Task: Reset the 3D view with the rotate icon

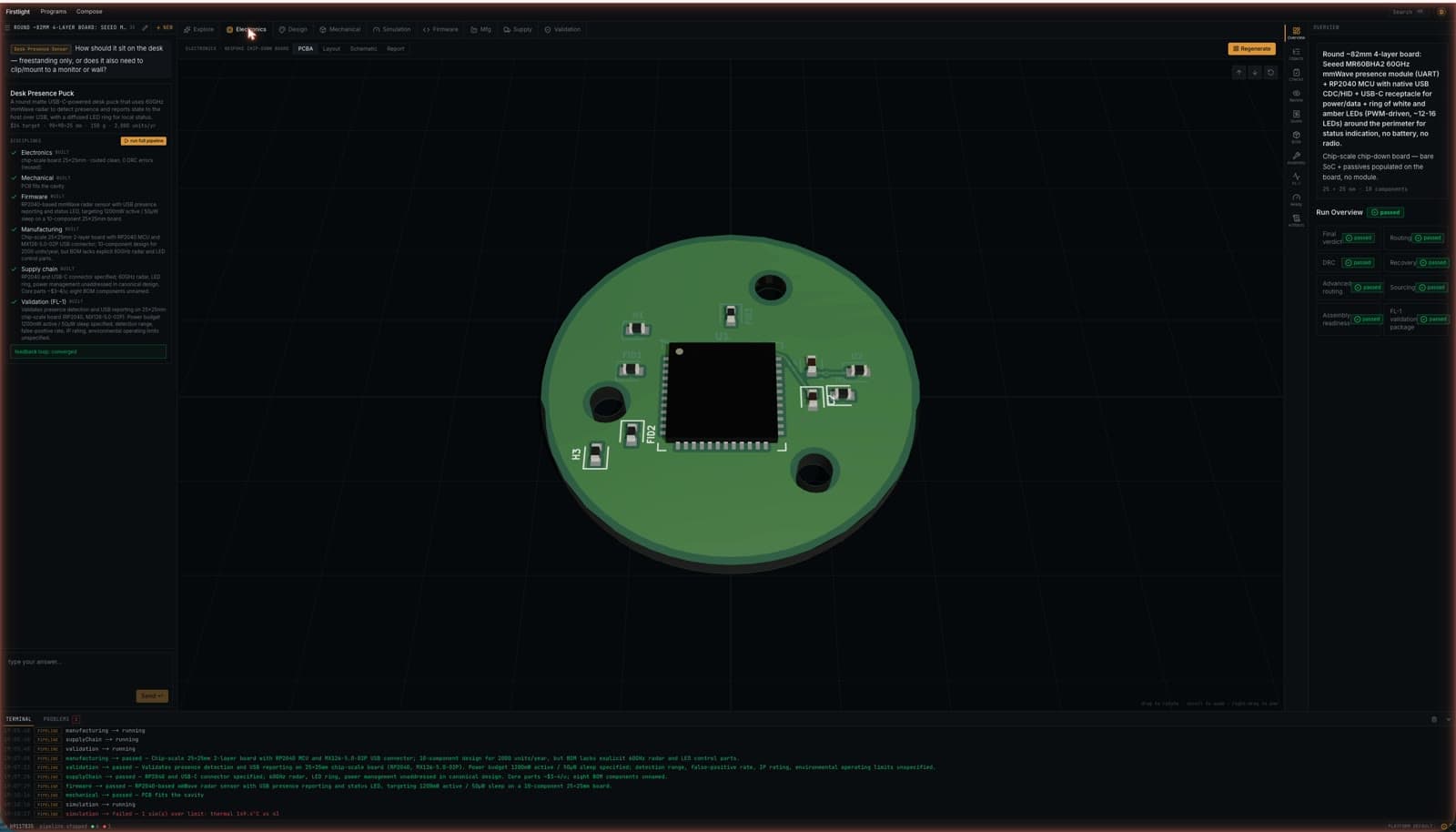Action: pyautogui.click(x=1271, y=72)
